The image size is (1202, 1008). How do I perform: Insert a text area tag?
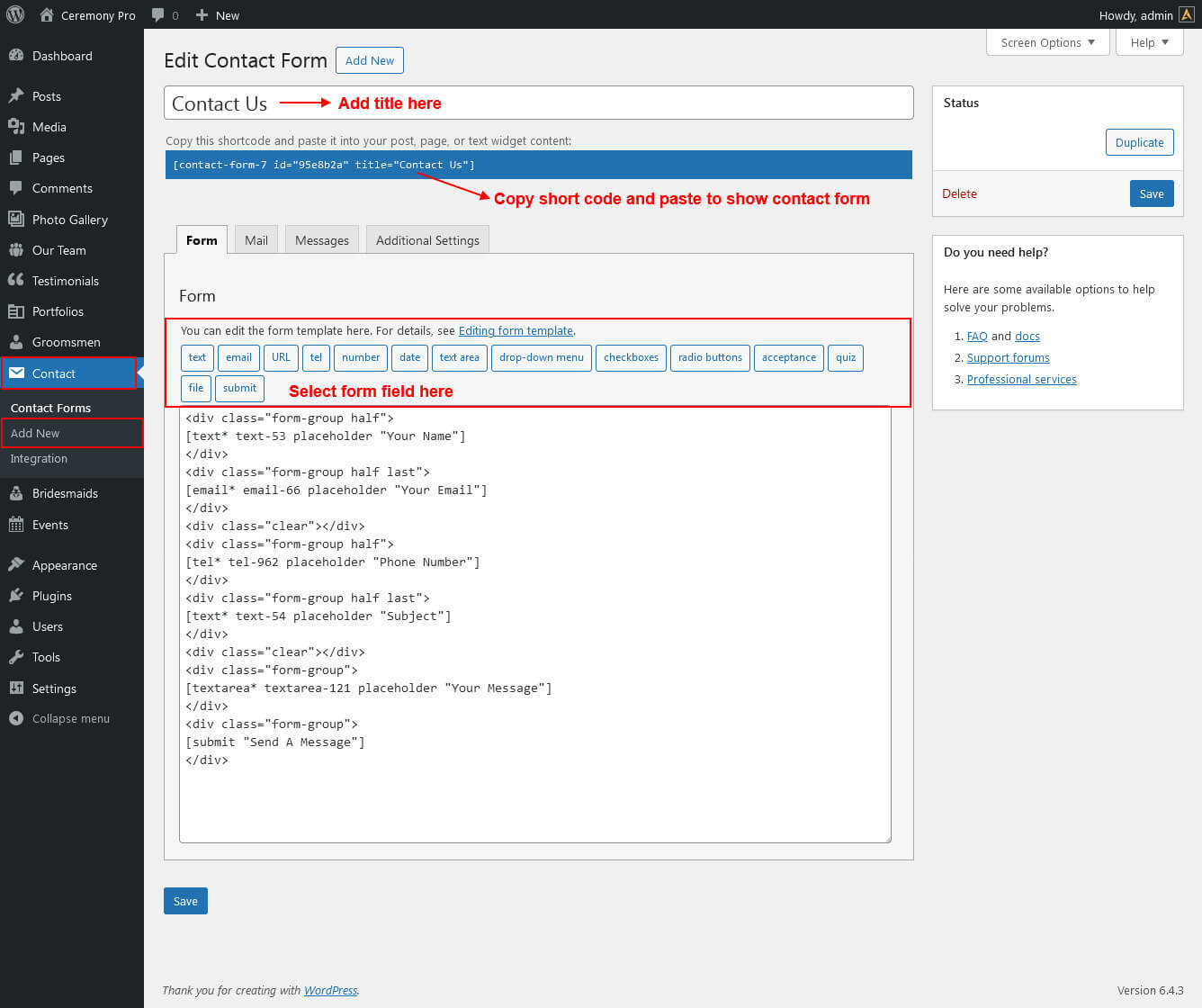coord(460,357)
